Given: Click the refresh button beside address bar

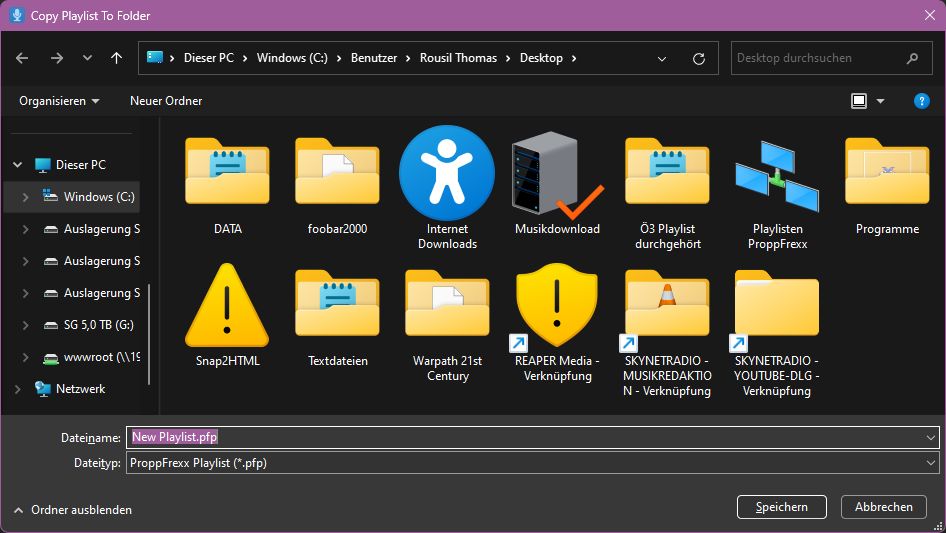Looking at the screenshot, I should click(699, 58).
